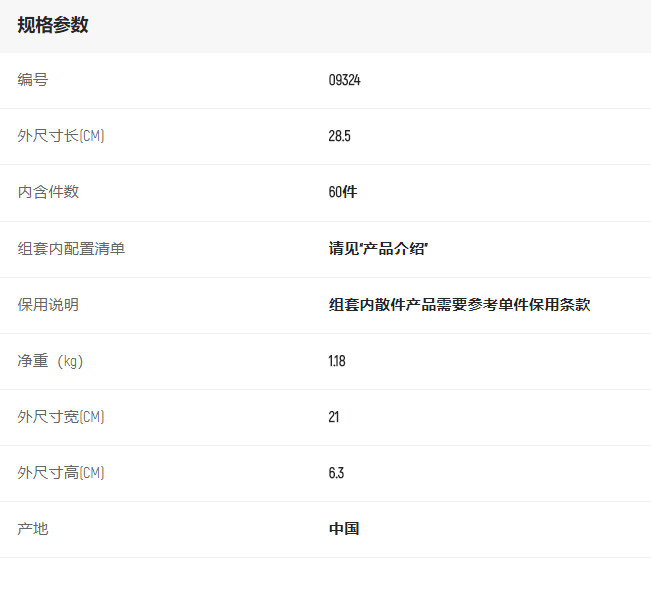
Task: Click the 规格参数 section header
Action: click(53, 25)
